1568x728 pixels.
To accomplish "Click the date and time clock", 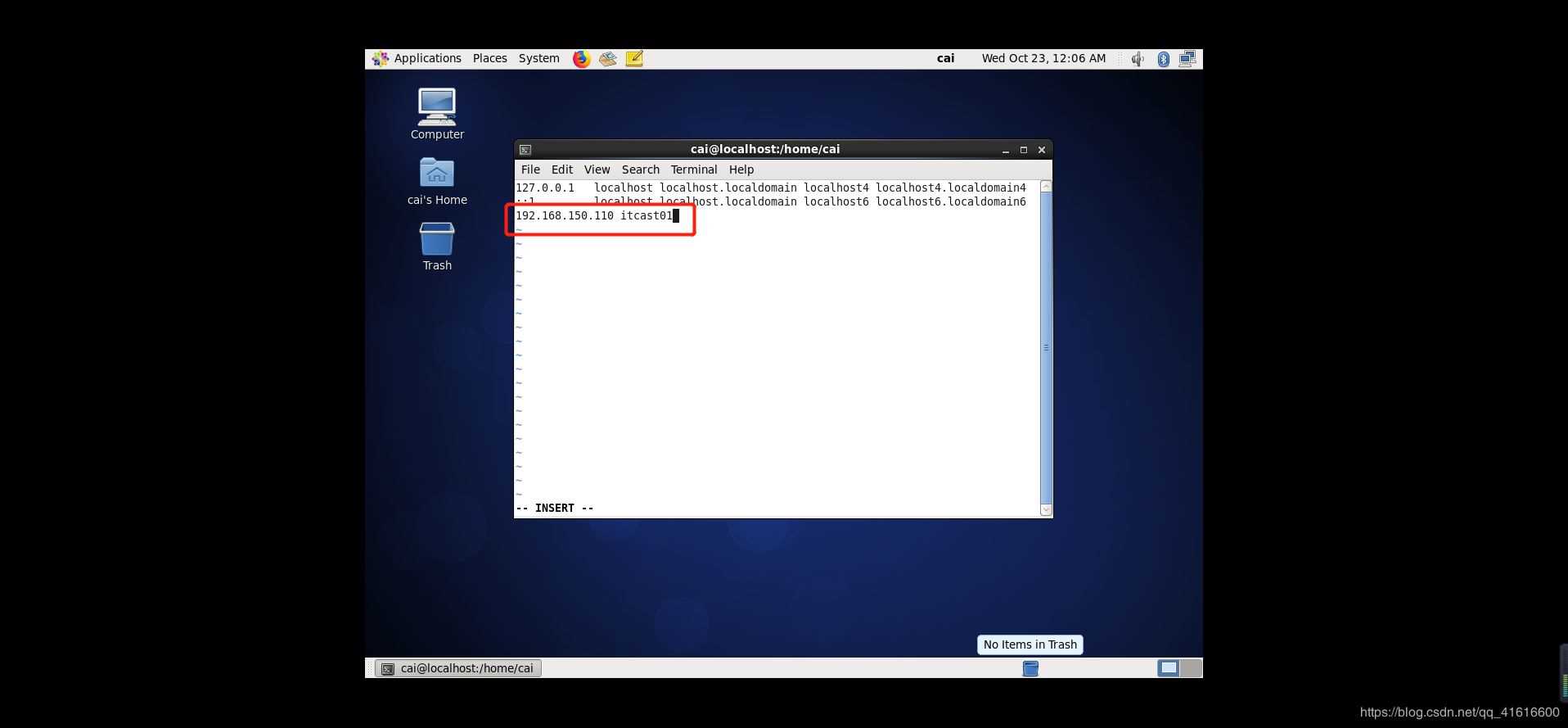I will pos(1043,59).
